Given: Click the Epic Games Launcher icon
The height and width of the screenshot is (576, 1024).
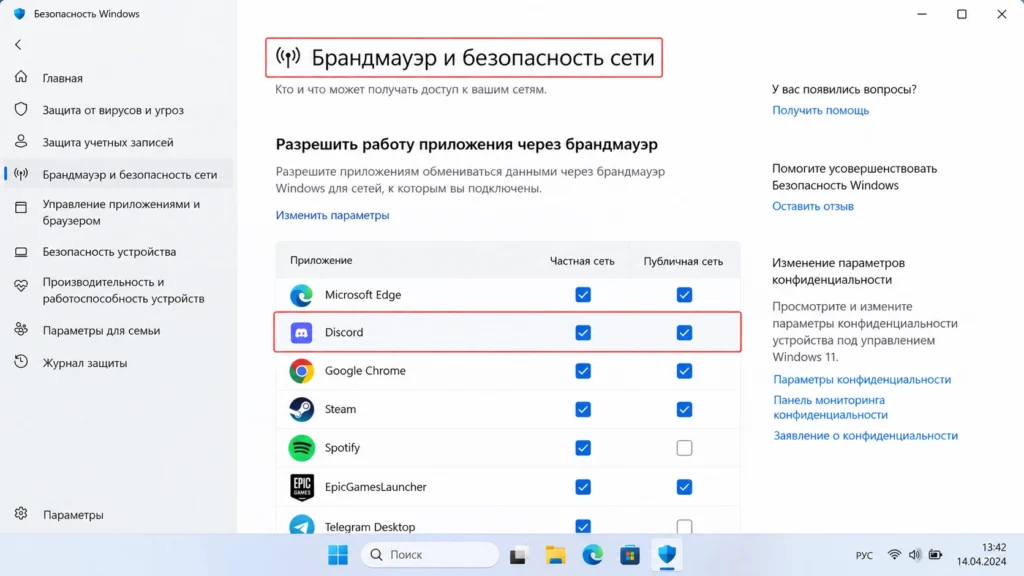Looking at the screenshot, I should 301,487.
